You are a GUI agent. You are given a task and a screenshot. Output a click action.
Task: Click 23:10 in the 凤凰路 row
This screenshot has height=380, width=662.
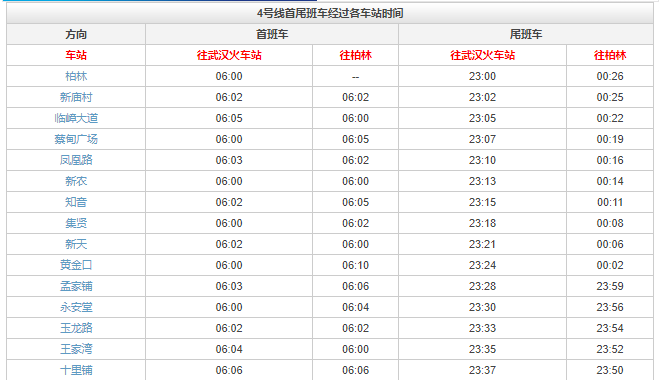[x=483, y=160]
